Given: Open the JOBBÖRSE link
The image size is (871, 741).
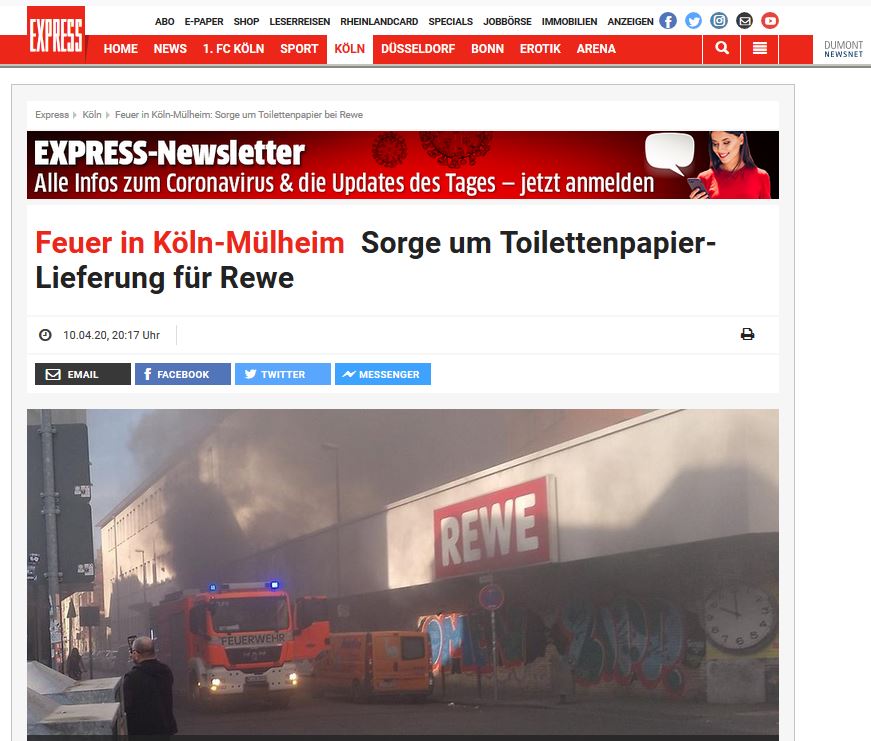Looking at the screenshot, I should [507, 22].
